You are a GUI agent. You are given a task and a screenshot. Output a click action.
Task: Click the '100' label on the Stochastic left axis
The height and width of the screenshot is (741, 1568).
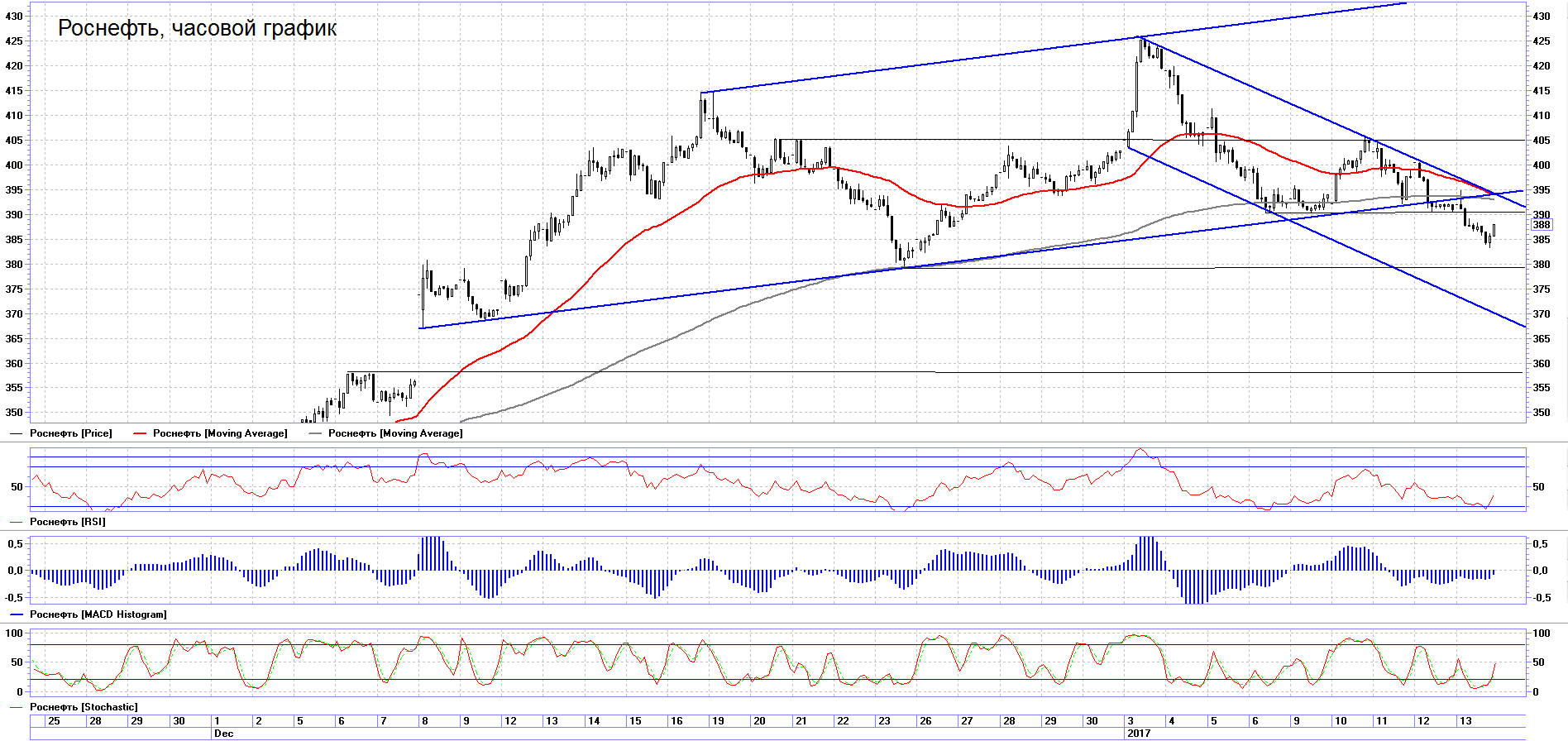point(14,633)
